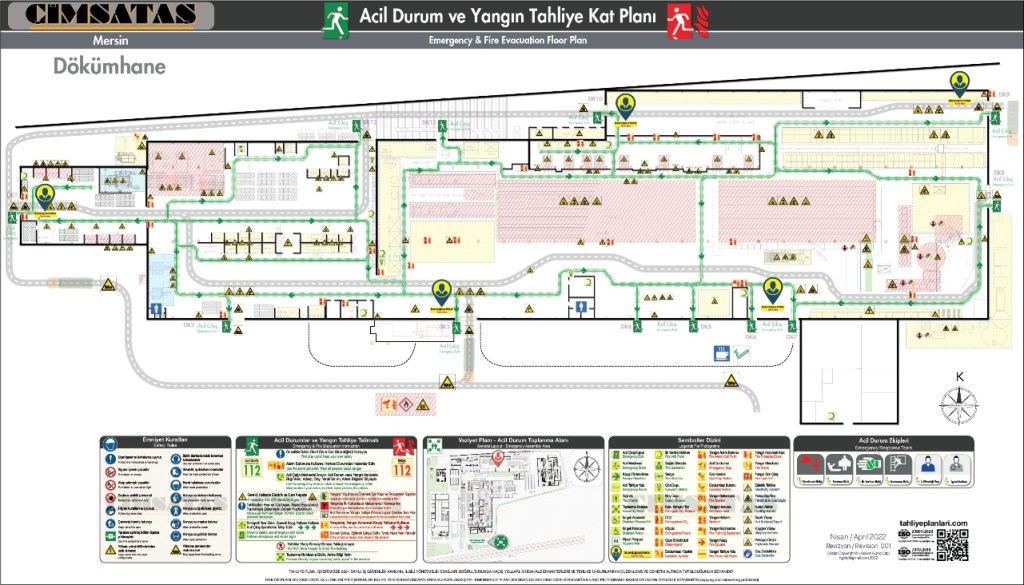Click the blue coffee cup icon
Viewport: 1024px width, 585px height.
point(720,352)
